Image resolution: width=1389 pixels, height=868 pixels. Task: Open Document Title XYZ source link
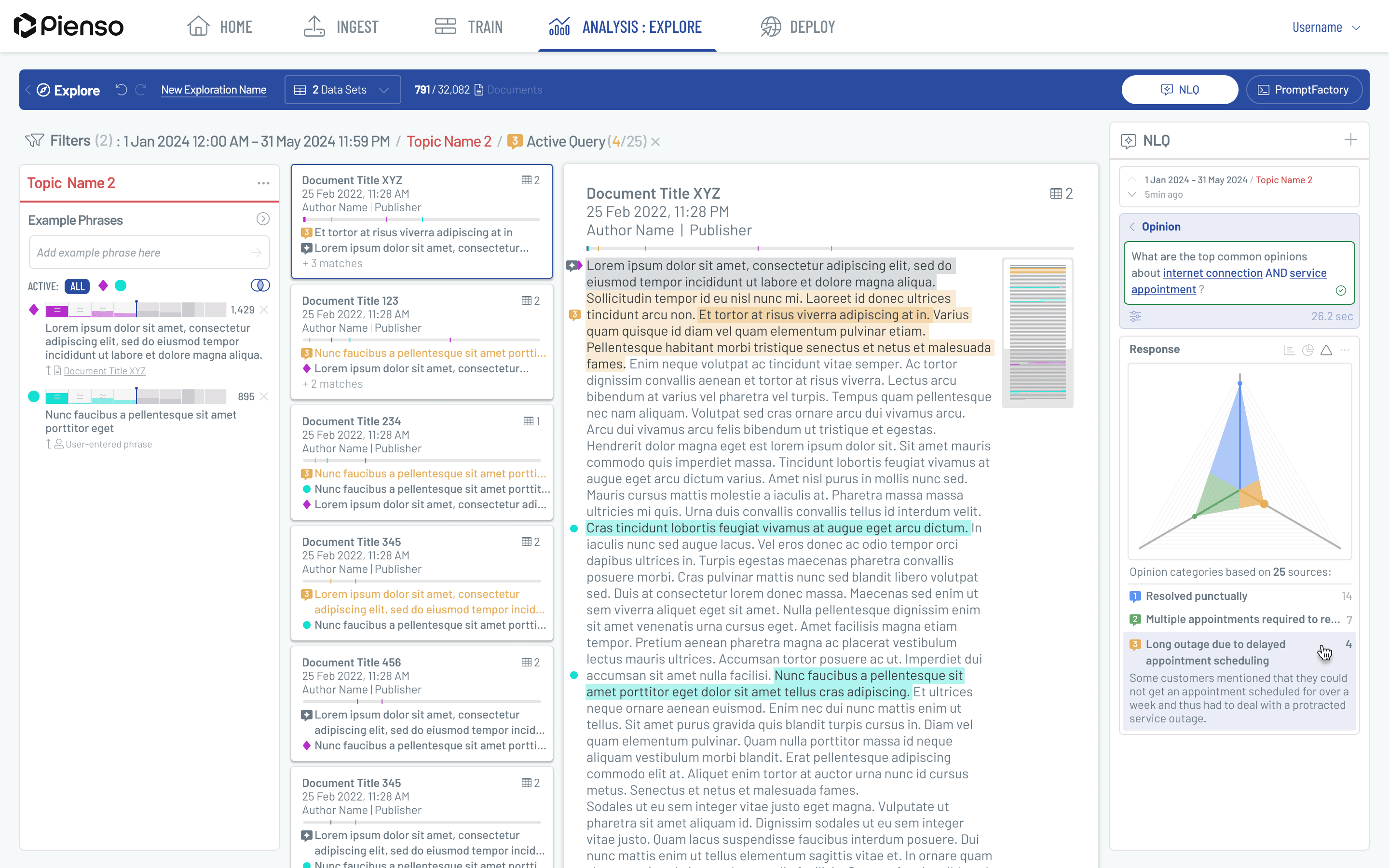coord(105,371)
